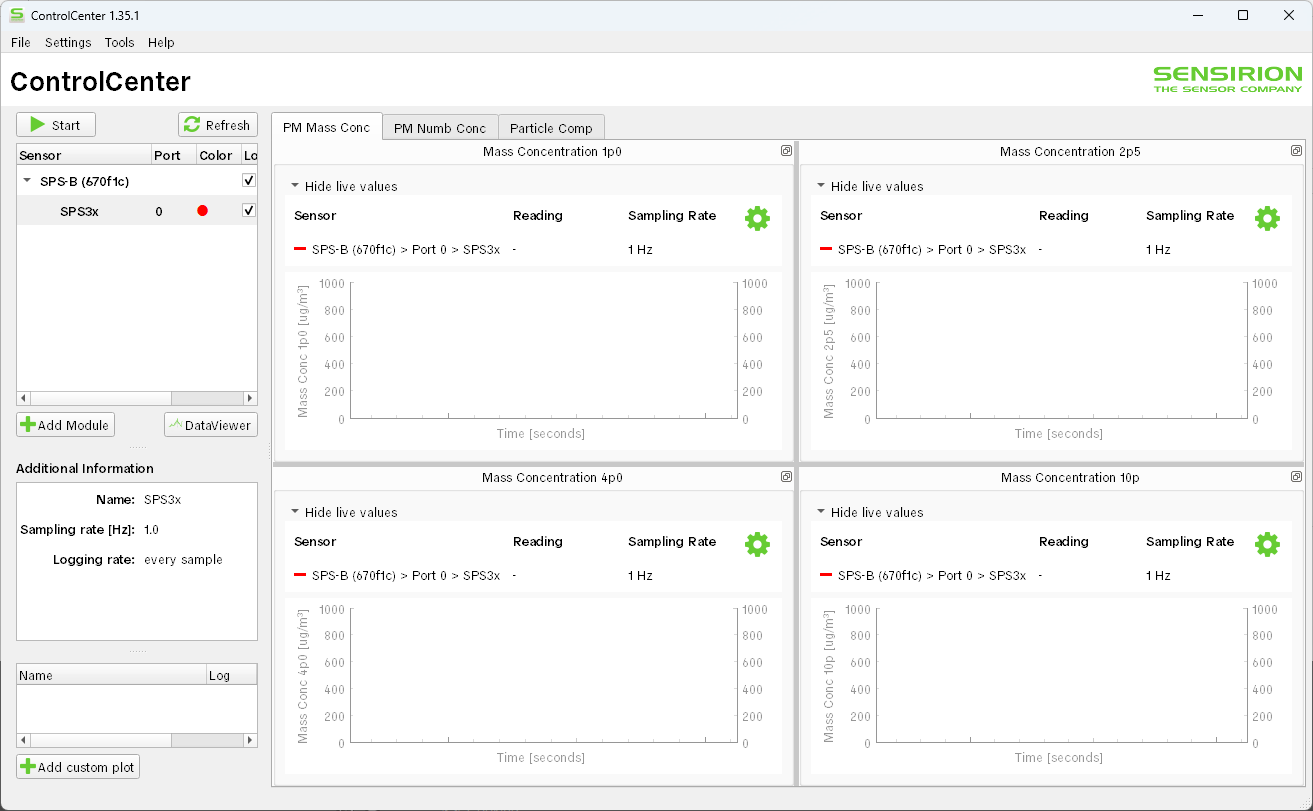1313x811 pixels.
Task: Click the sensor list horizontal scrollbar thumb
Action: click(99, 398)
